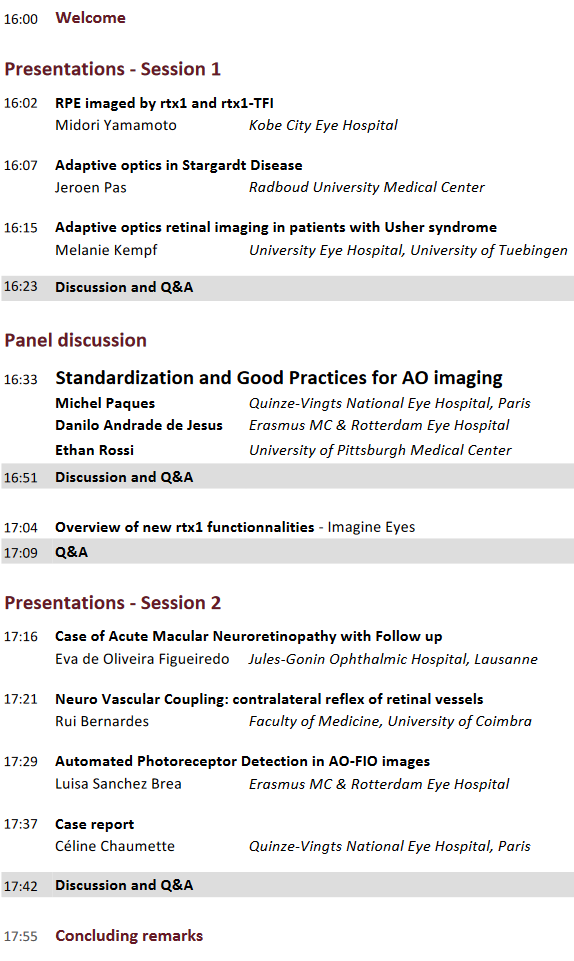Screen dimensions: 574x961
Task: Select the 16:23 Discussion and Q&A row
Action: [x=287, y=287]
